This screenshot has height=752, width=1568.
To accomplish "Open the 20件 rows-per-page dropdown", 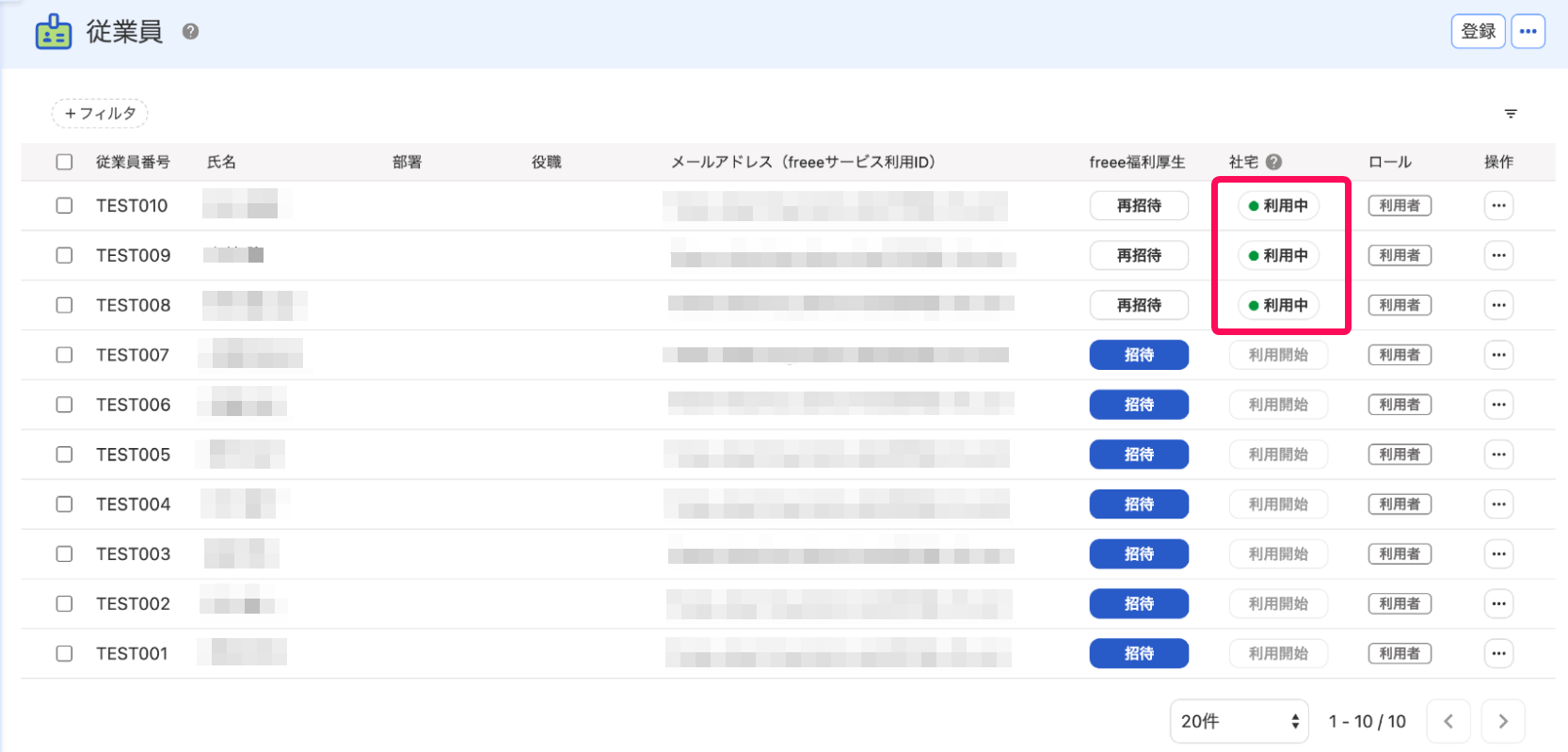I will coord(1240,722).
